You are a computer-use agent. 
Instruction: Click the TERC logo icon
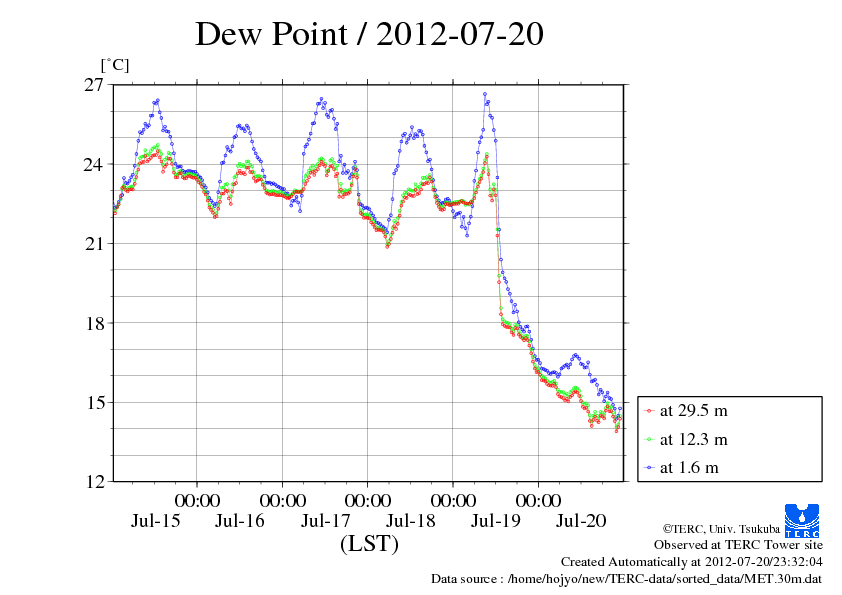802,520
